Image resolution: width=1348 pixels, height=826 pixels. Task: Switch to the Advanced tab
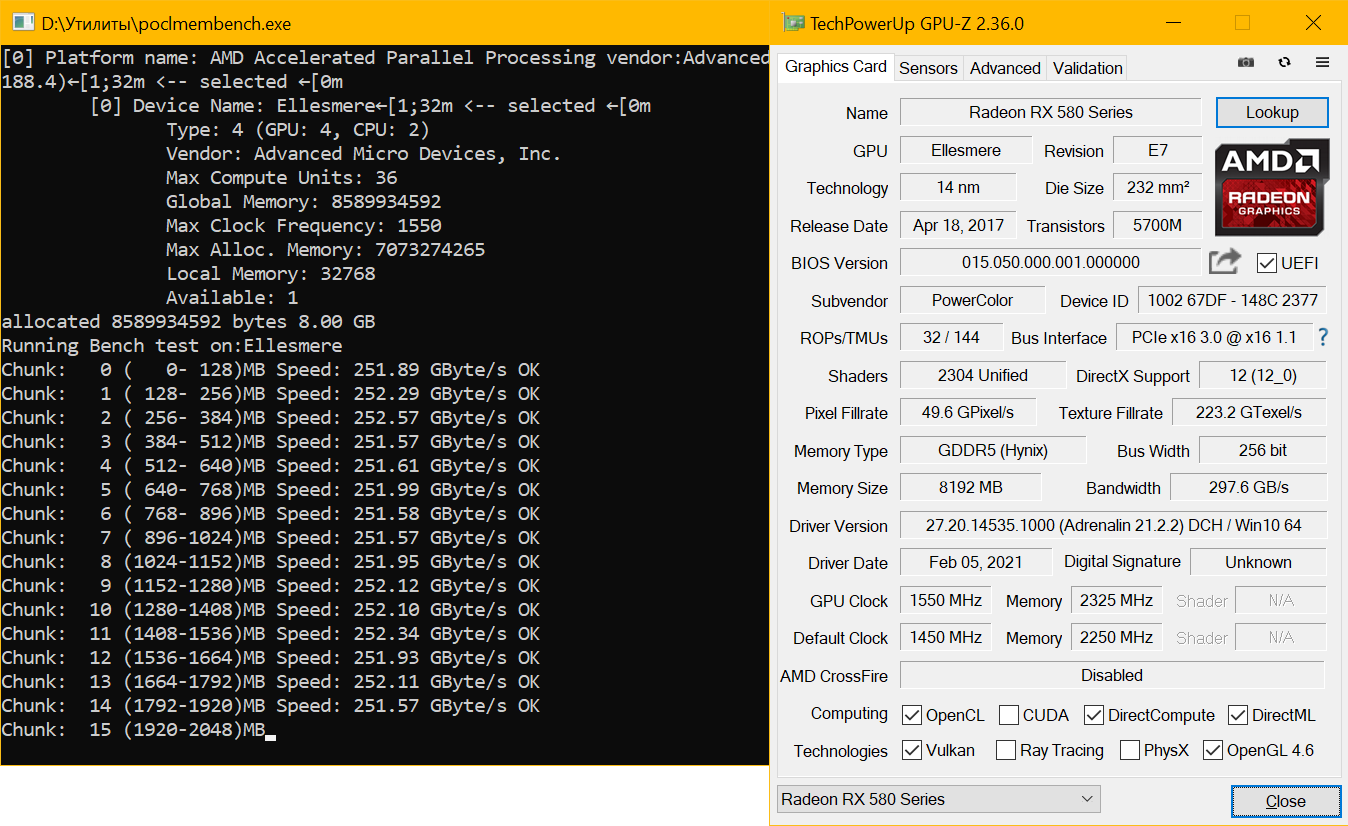tap(1005, 68)
